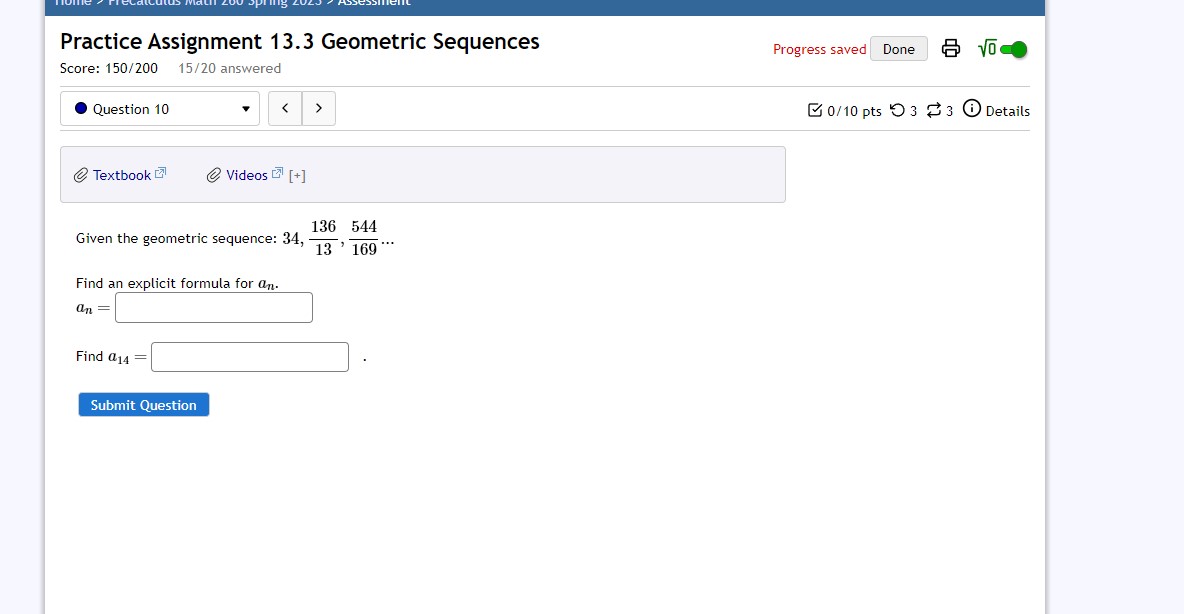
Task: Open the Assessment breadcrumb link
Action: [x=373, y=3]
